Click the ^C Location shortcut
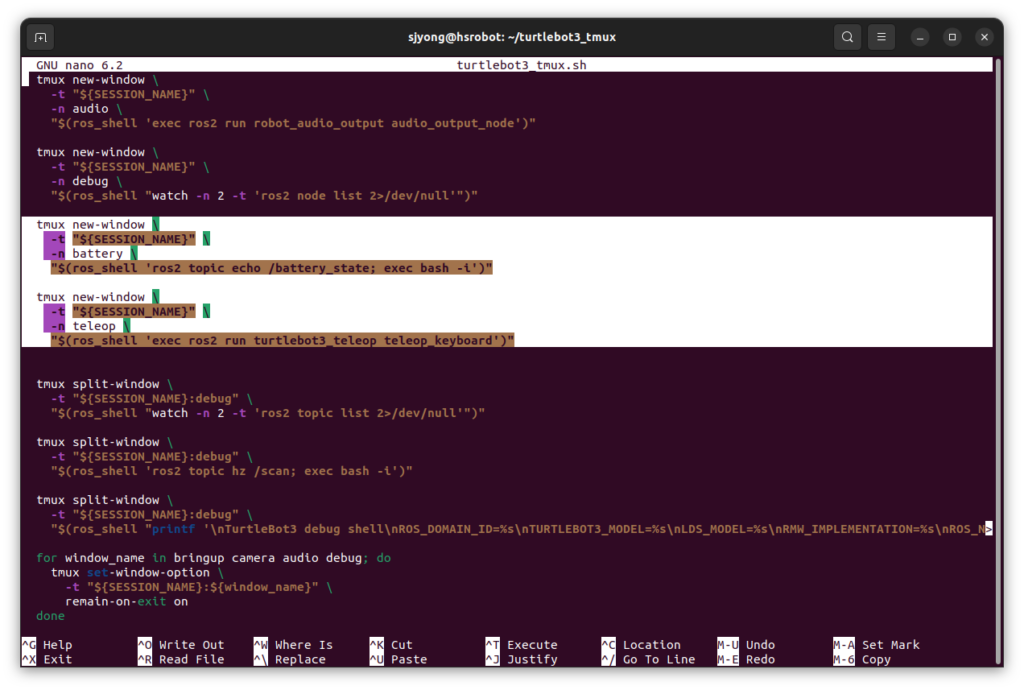 pyautogui.click(x=641, y=645)
